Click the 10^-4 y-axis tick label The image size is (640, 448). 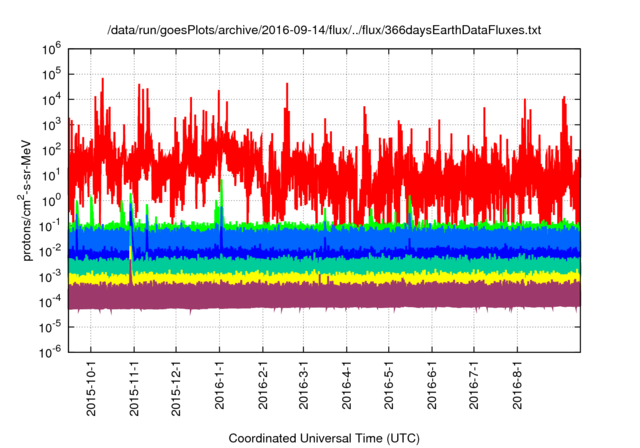tap(51, 302)
